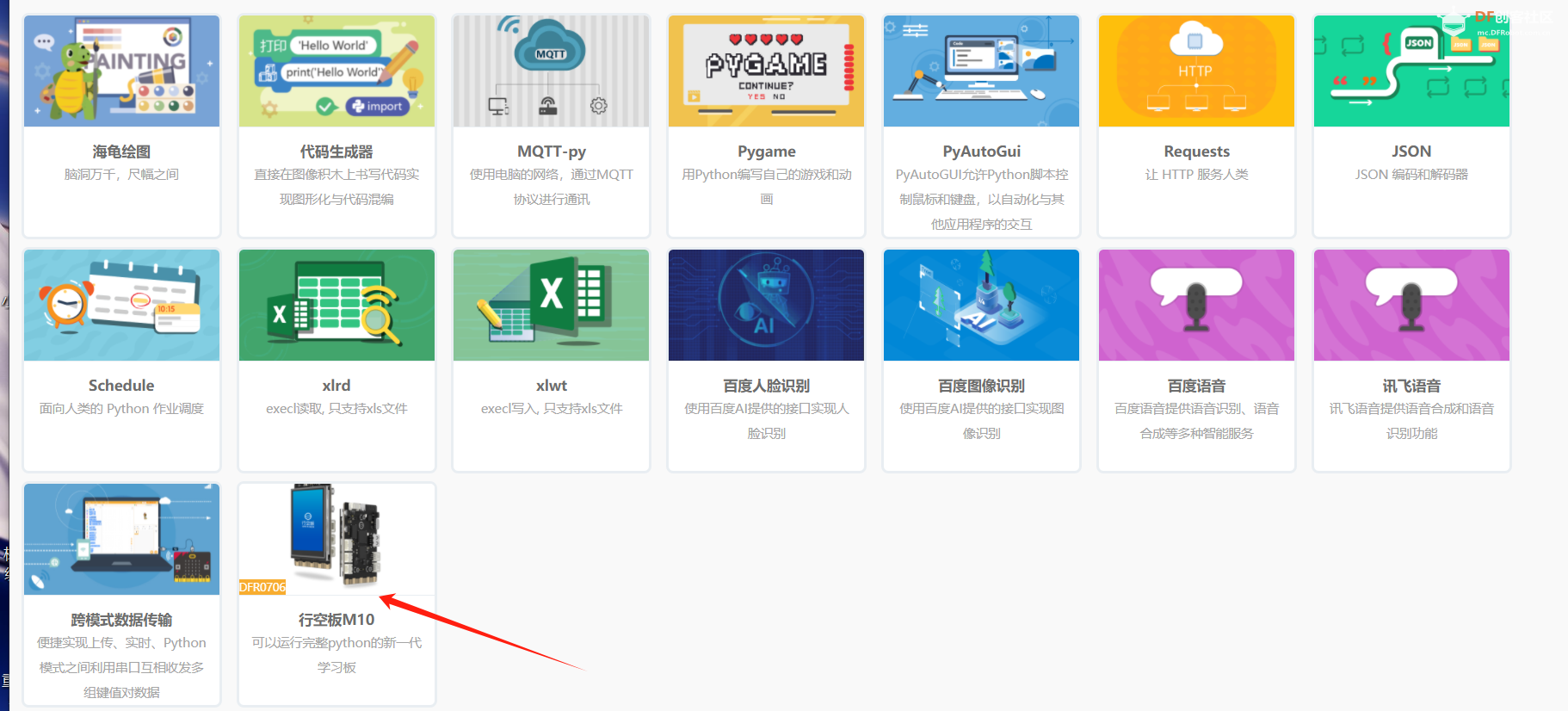1568x711 pixels.
Task: Select the Pygame title
Action: pos(766,151)
